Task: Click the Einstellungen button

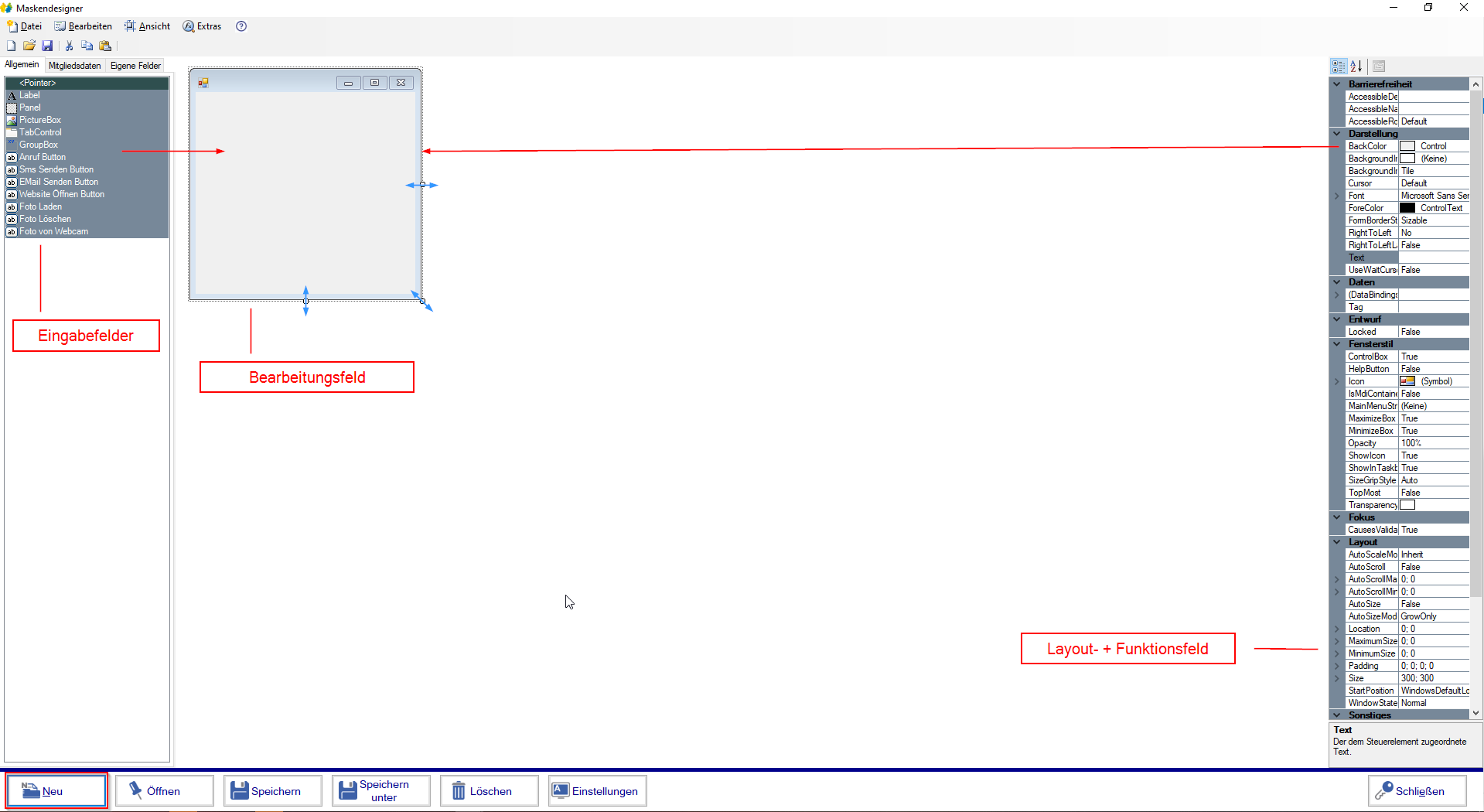Action: (596, 791)
